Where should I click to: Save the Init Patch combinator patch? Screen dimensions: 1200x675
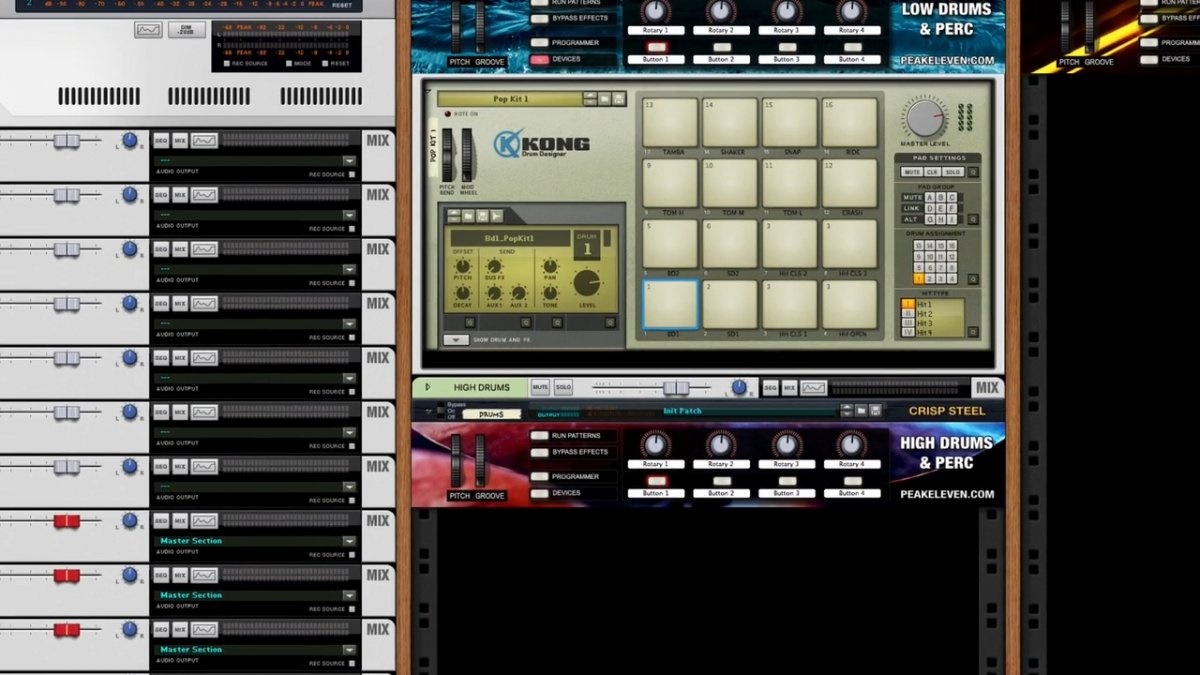(x=875, y=410)
